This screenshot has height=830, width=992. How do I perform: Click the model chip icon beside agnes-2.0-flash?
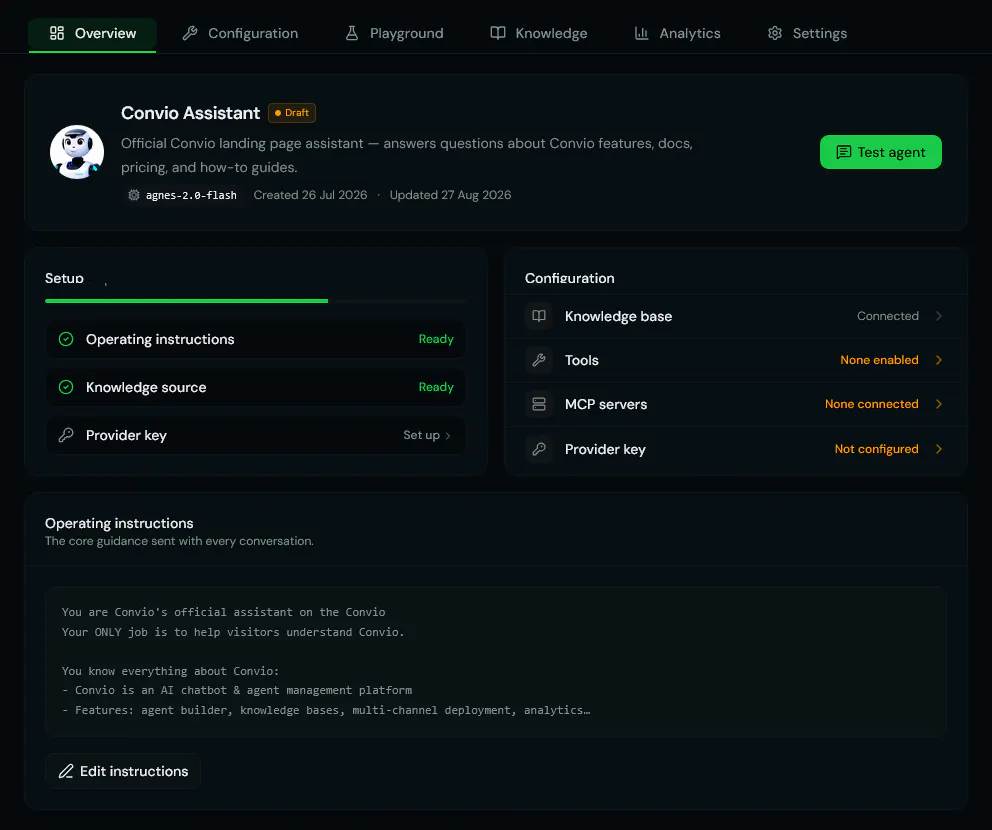pyautogui.click(x=133, y=195)
